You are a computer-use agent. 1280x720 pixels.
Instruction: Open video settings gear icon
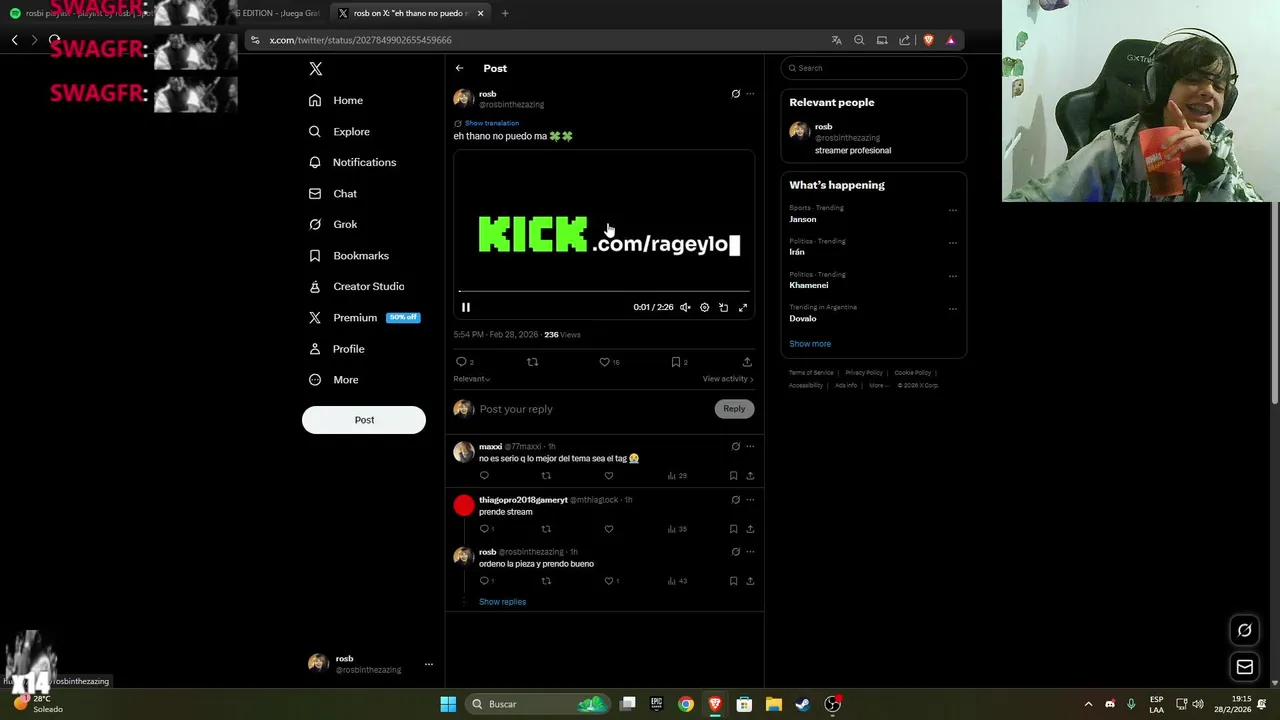pyautogui.click(x=704, y=307)
